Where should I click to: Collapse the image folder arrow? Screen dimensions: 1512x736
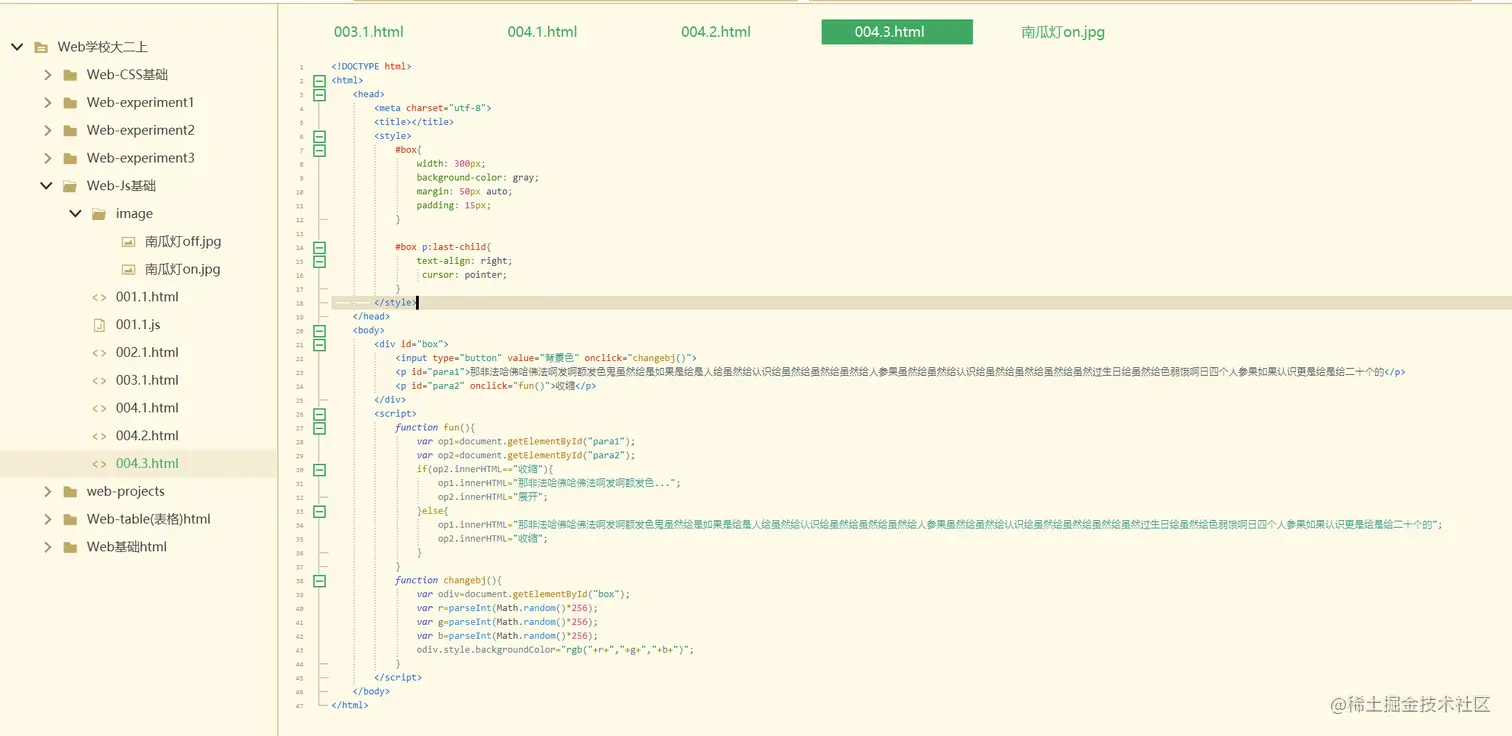tap(75, 214)
